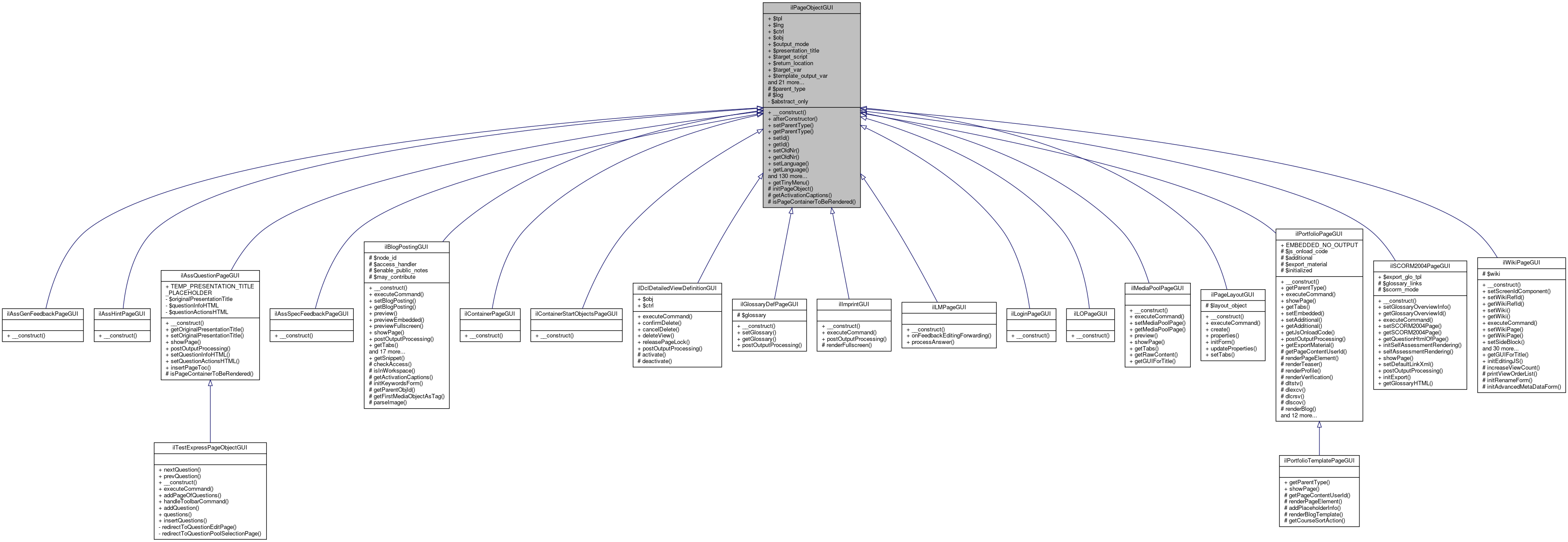Select the addPageOfQuestions() method entry
Image resolution: width=1568 pixels, height=542 pixels.
(x=190, y=495)
